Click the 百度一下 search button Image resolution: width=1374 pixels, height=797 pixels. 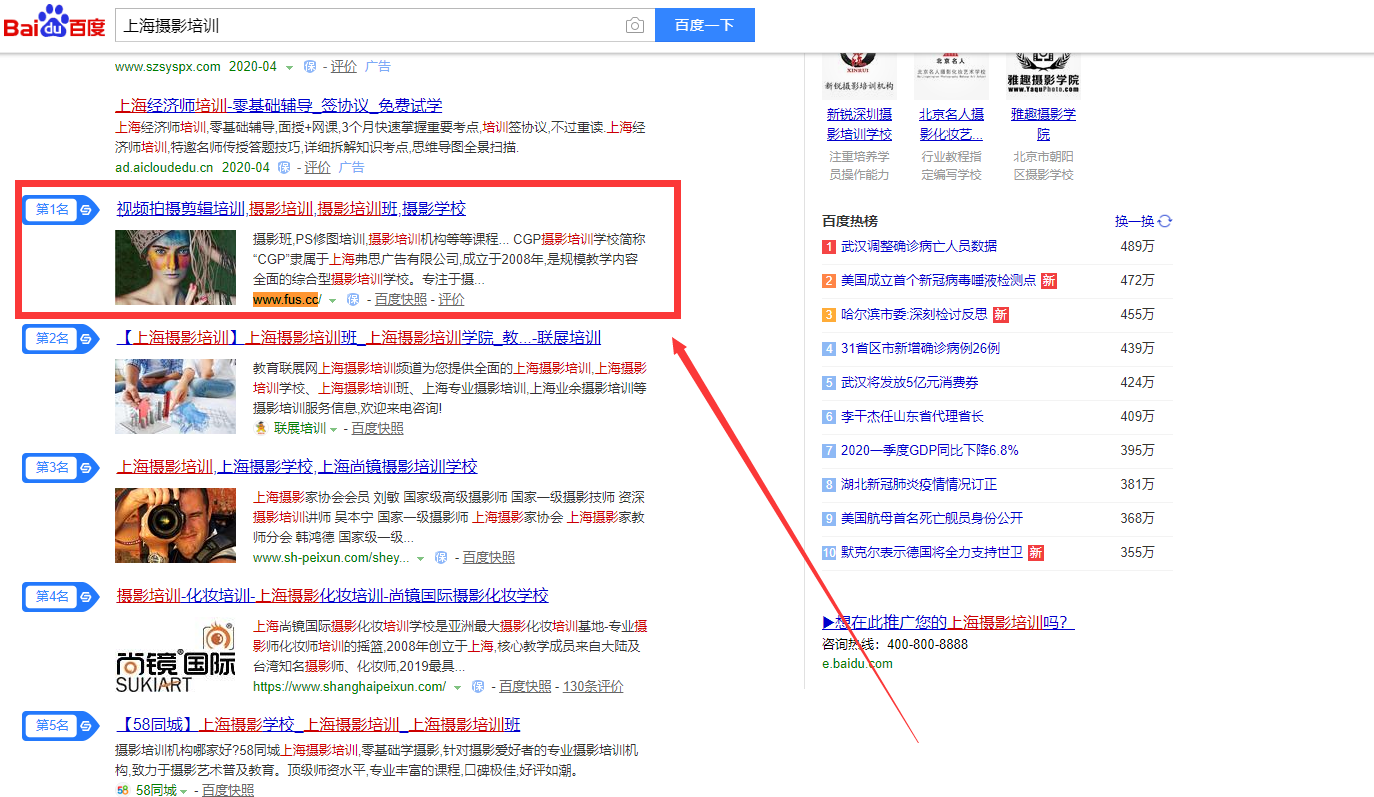[705, 26]
